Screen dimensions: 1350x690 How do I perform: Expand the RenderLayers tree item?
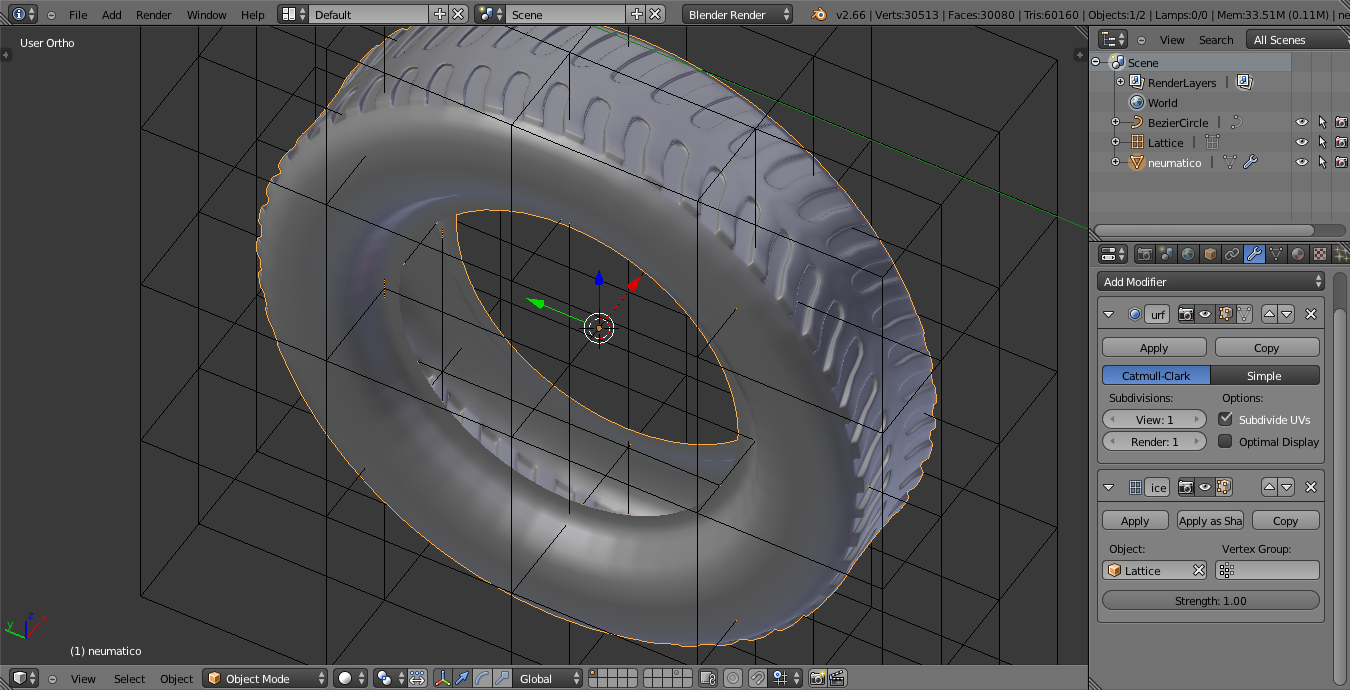point(1120,82)
